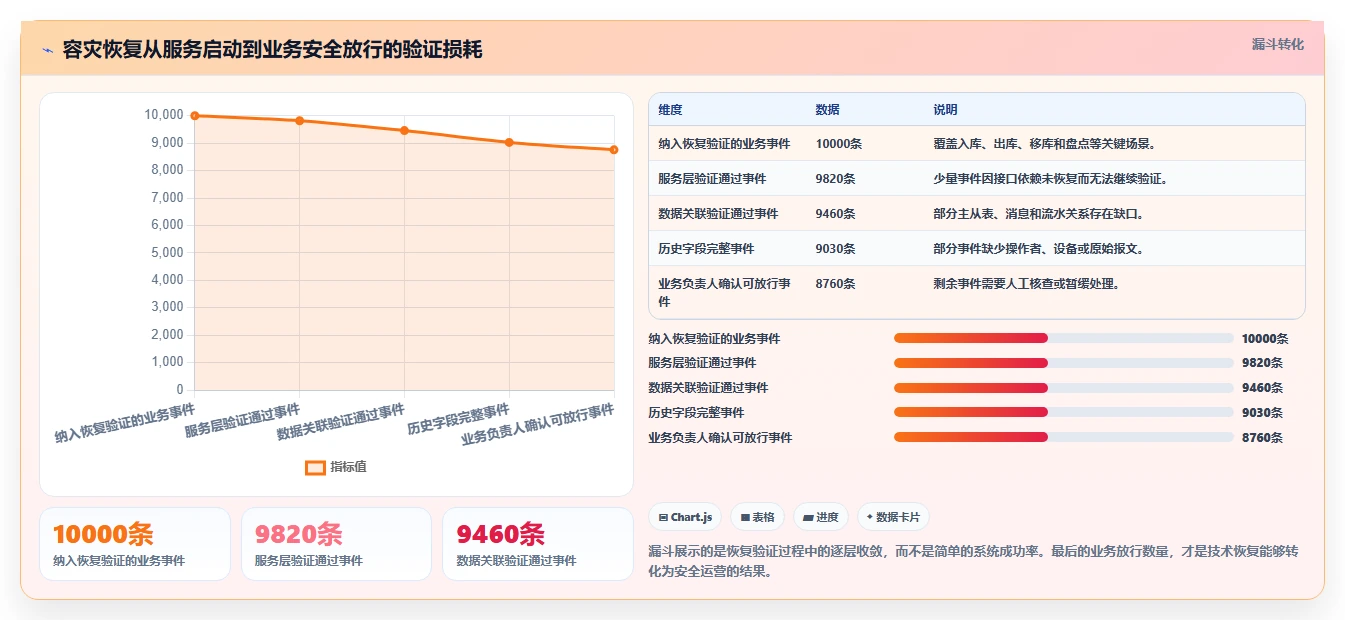Click the 进度 chip
This screenshot has width=1345, height=620.
(x=820, y=517)
